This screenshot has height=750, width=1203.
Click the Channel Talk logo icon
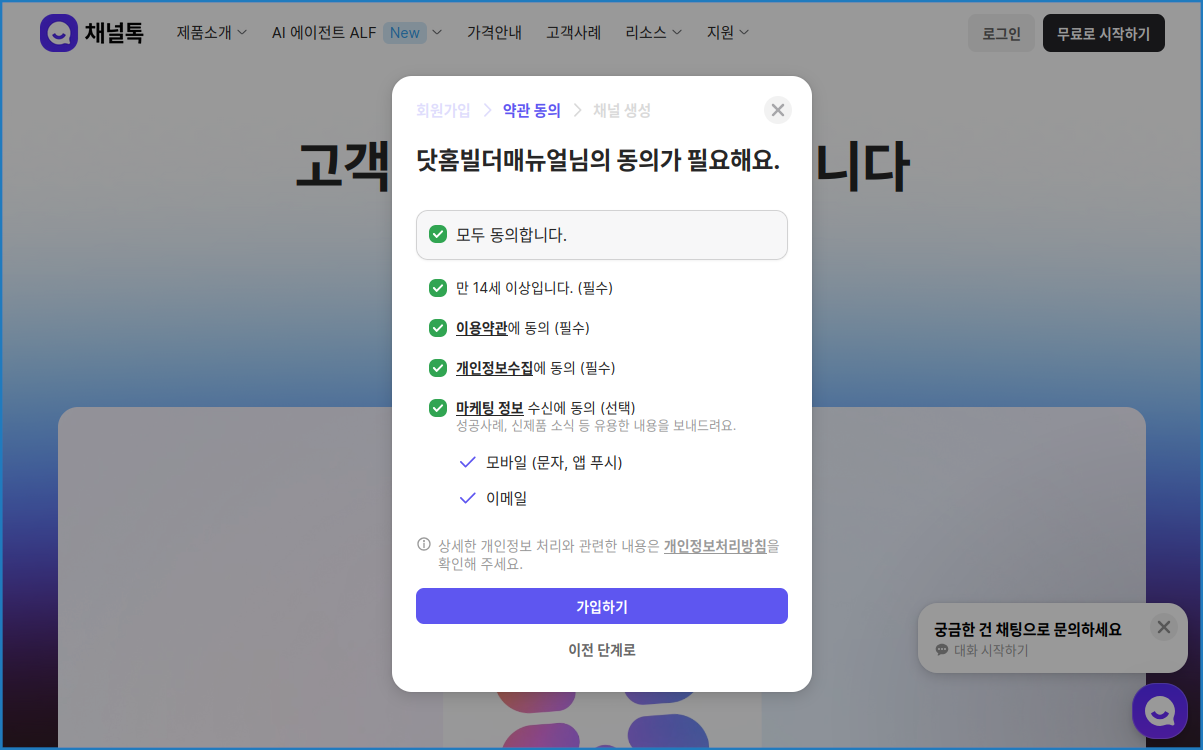pyautogui.click(x=59, y=33)
